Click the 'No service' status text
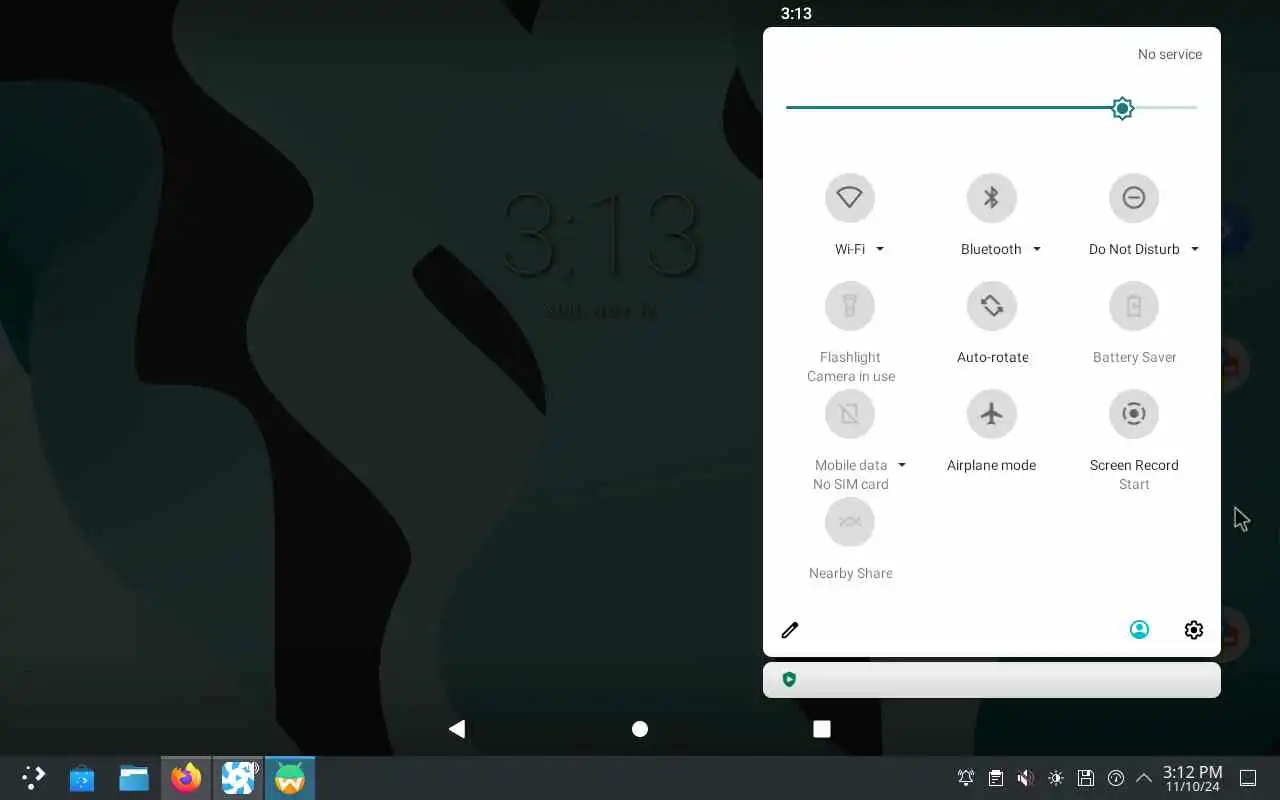 point(1170,54)
